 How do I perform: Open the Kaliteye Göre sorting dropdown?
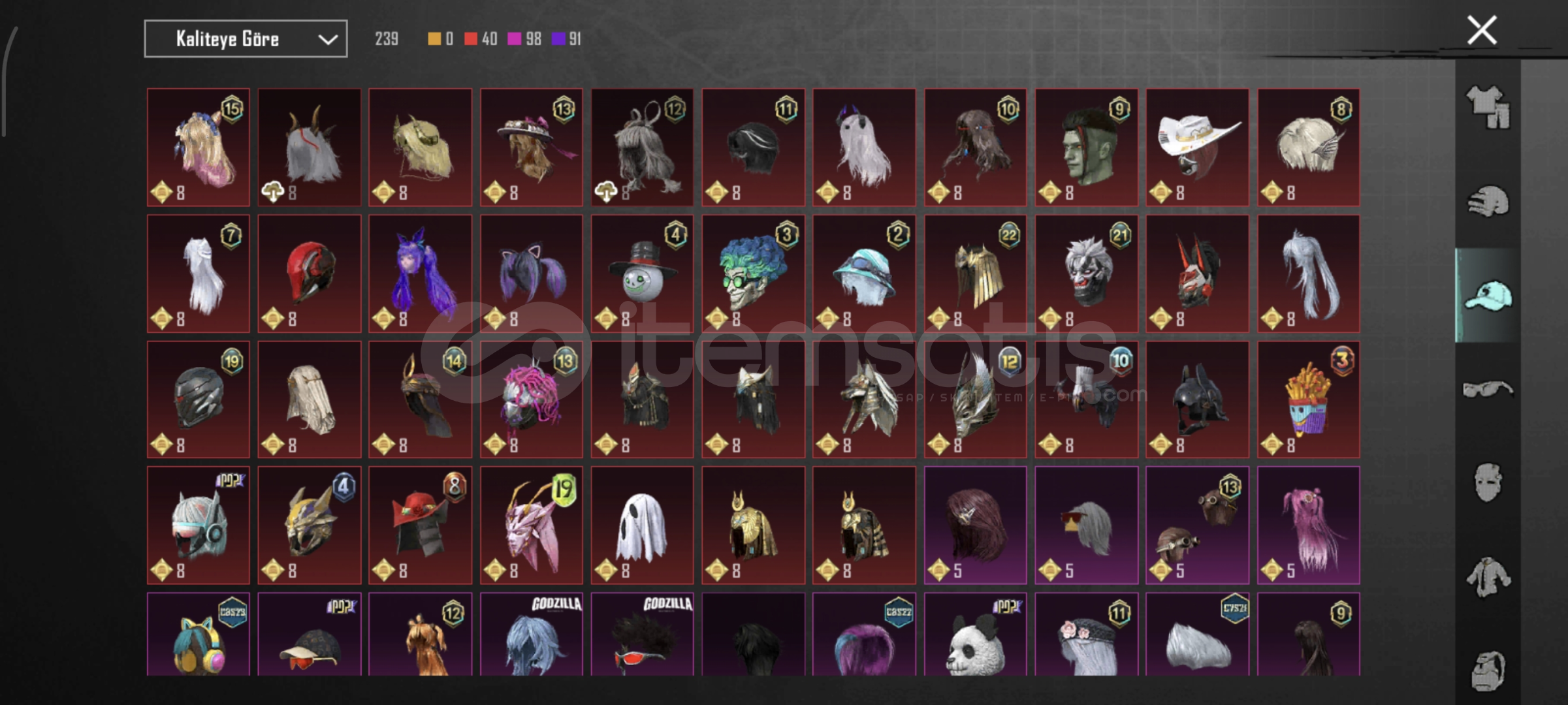(x=246, y=39)
